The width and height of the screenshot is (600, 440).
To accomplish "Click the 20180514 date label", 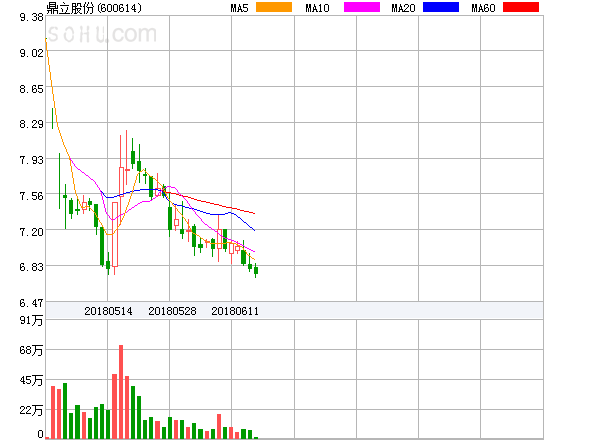I will coord(108,311).
